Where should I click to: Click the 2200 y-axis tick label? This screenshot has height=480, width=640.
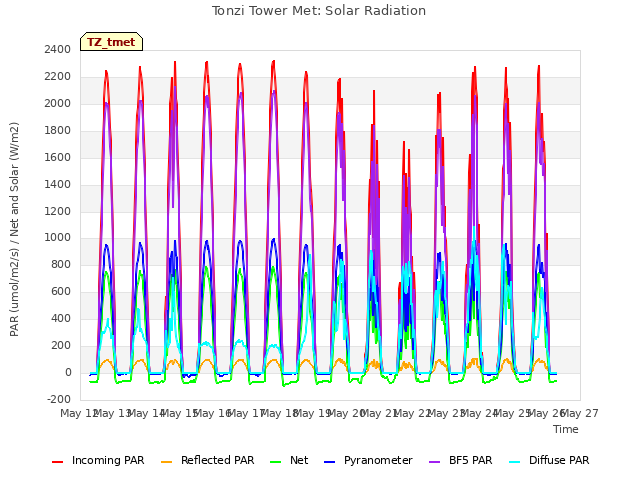pyautogui.click(x=58, y=76)
